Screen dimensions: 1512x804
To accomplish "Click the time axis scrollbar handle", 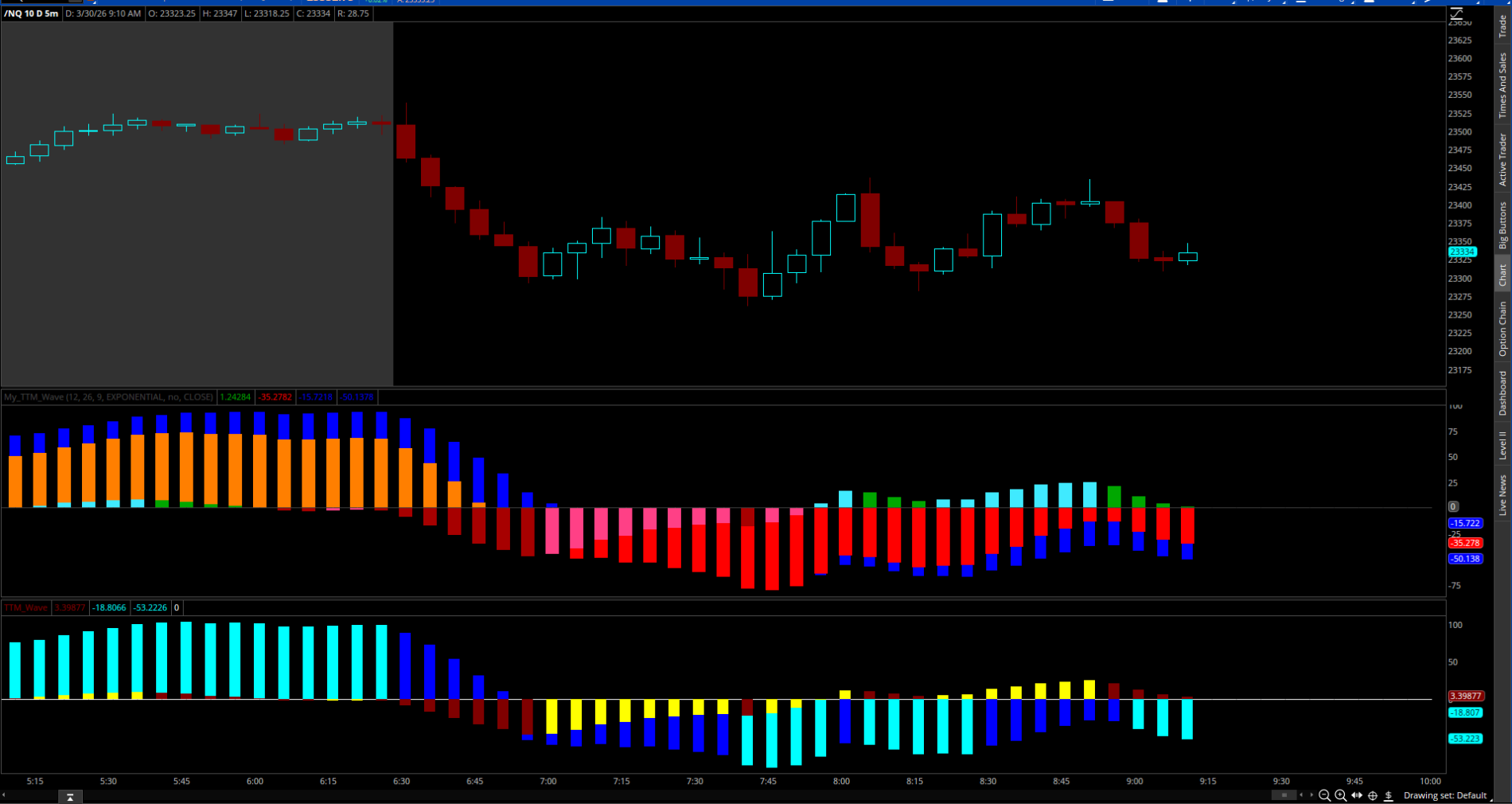I will [1284, 795].
